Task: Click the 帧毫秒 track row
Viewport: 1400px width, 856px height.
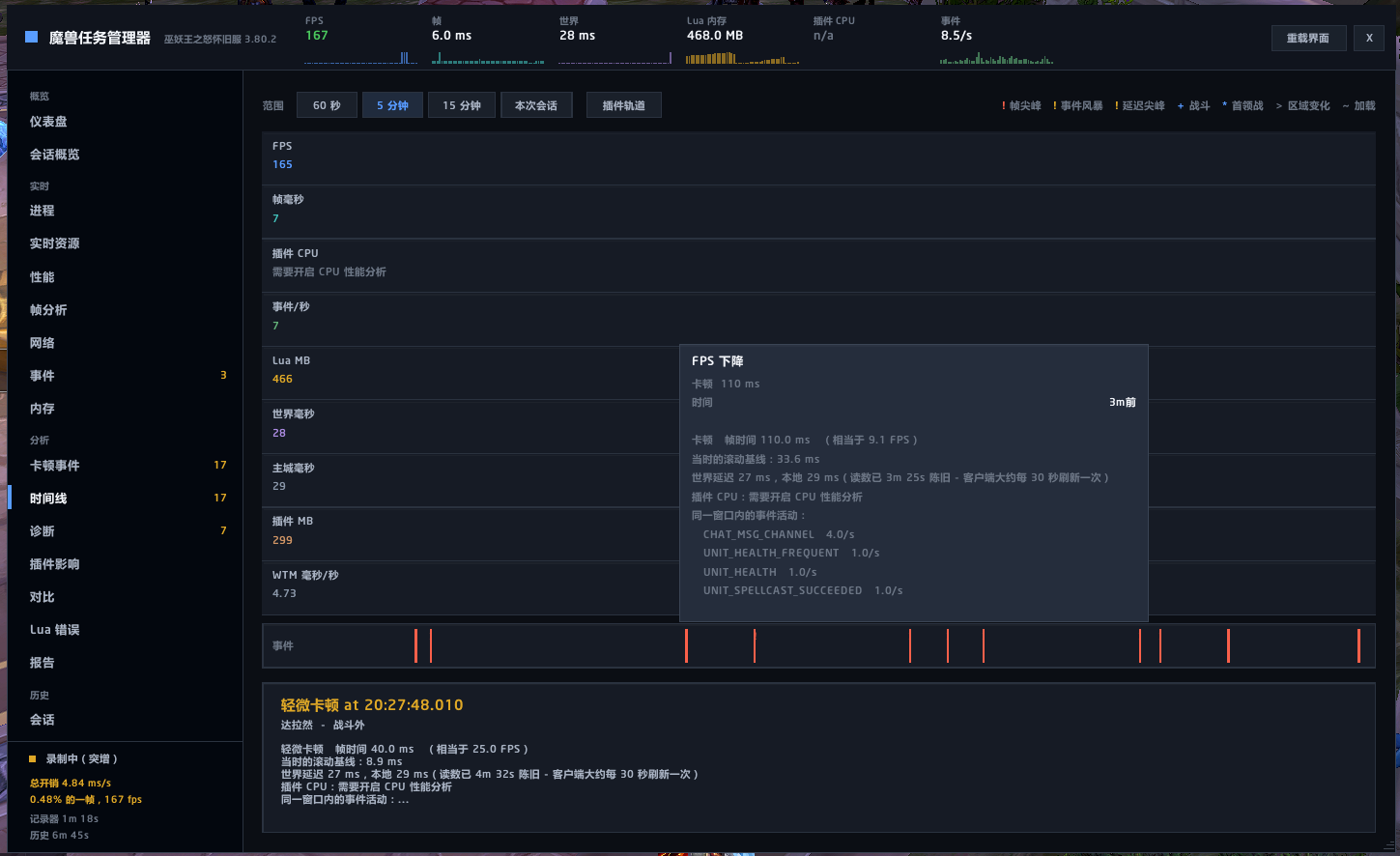Action: pos(818,212)
